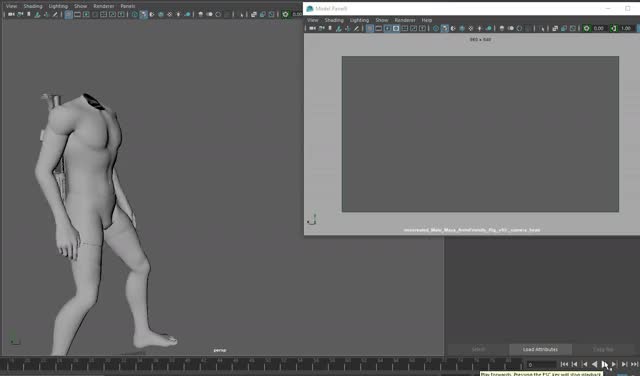Image resolution: width=640 pixels, height=376 pixels.
Task: Select Grease Pencil icon in main viewport toolbar
Action: click(55, 14)
